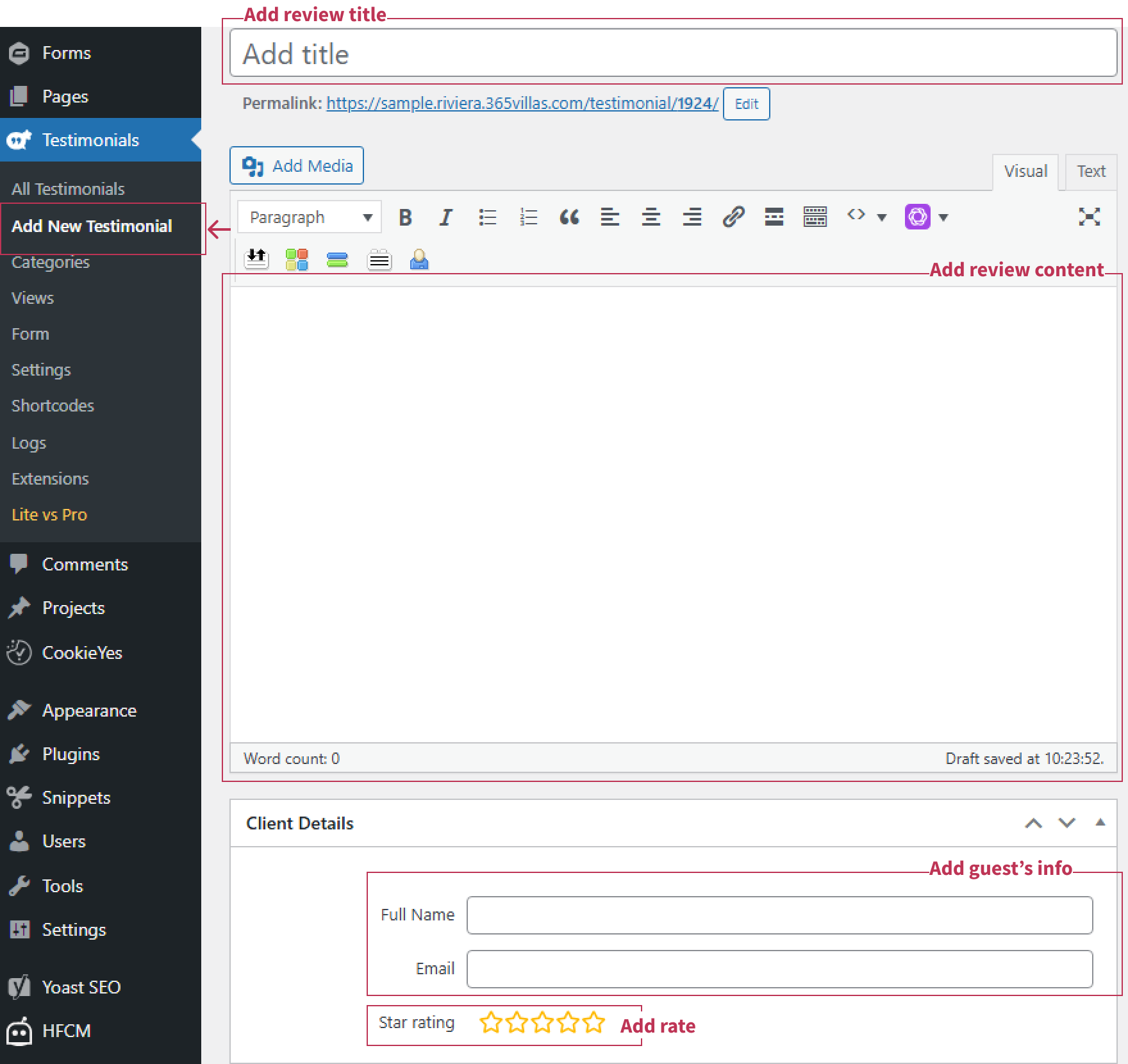Click the Add Media button
1128x1064 pixels.
(x=297, y=165)
